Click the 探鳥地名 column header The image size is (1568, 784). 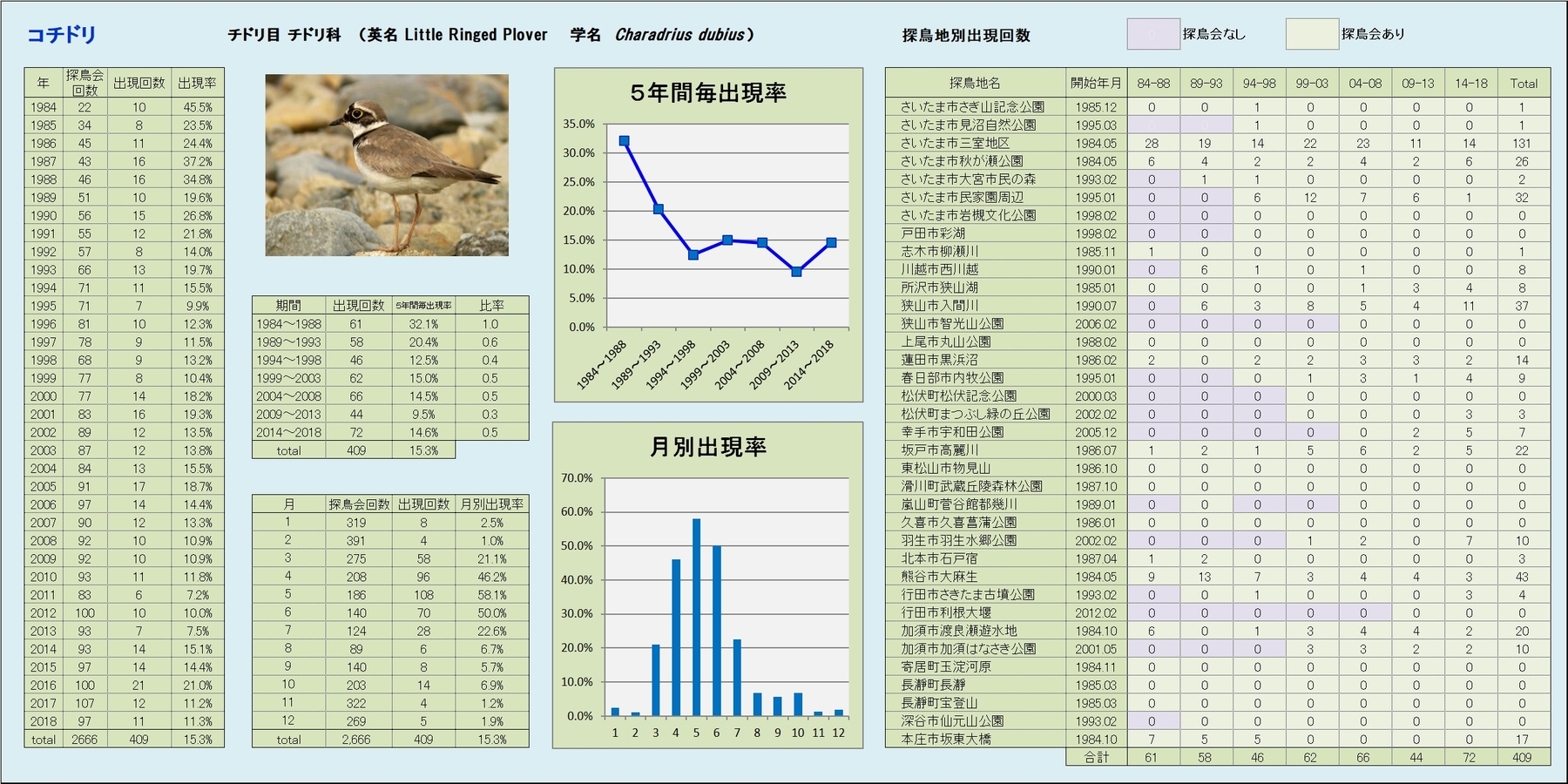coord(975,84)
